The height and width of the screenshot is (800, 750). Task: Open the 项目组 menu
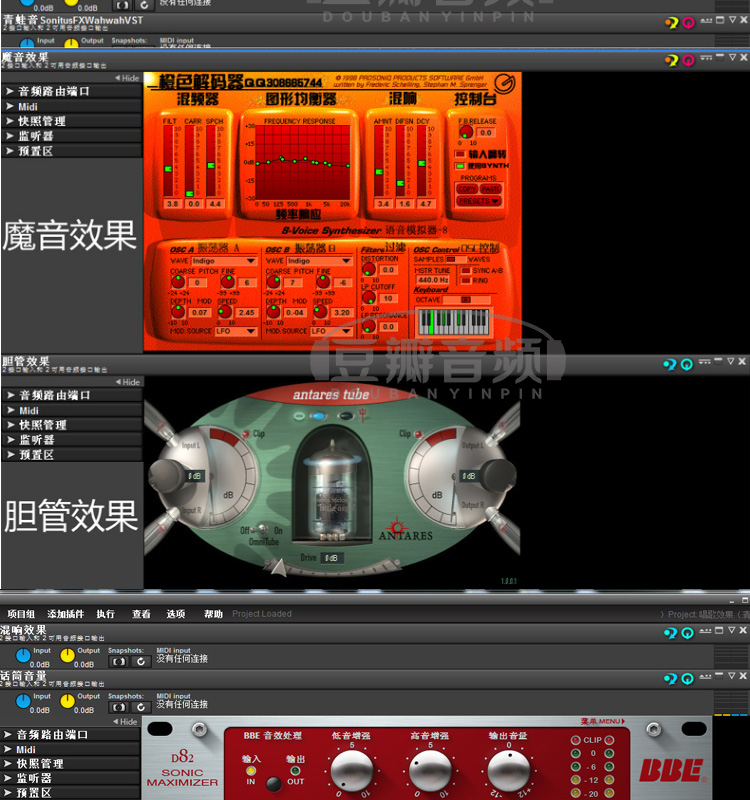coord(21,614)
